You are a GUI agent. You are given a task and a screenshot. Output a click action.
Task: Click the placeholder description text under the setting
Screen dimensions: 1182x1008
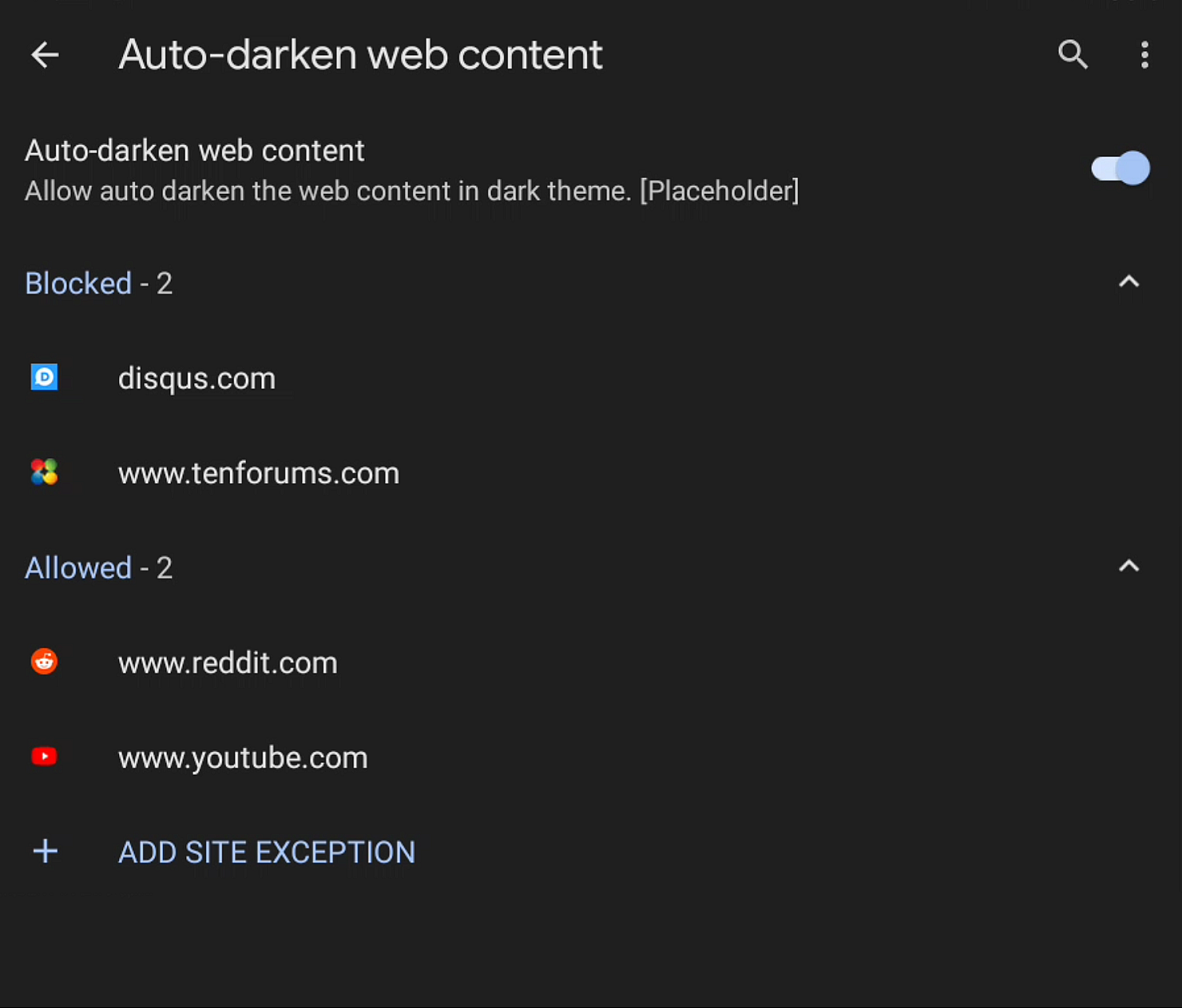point(411,192)
